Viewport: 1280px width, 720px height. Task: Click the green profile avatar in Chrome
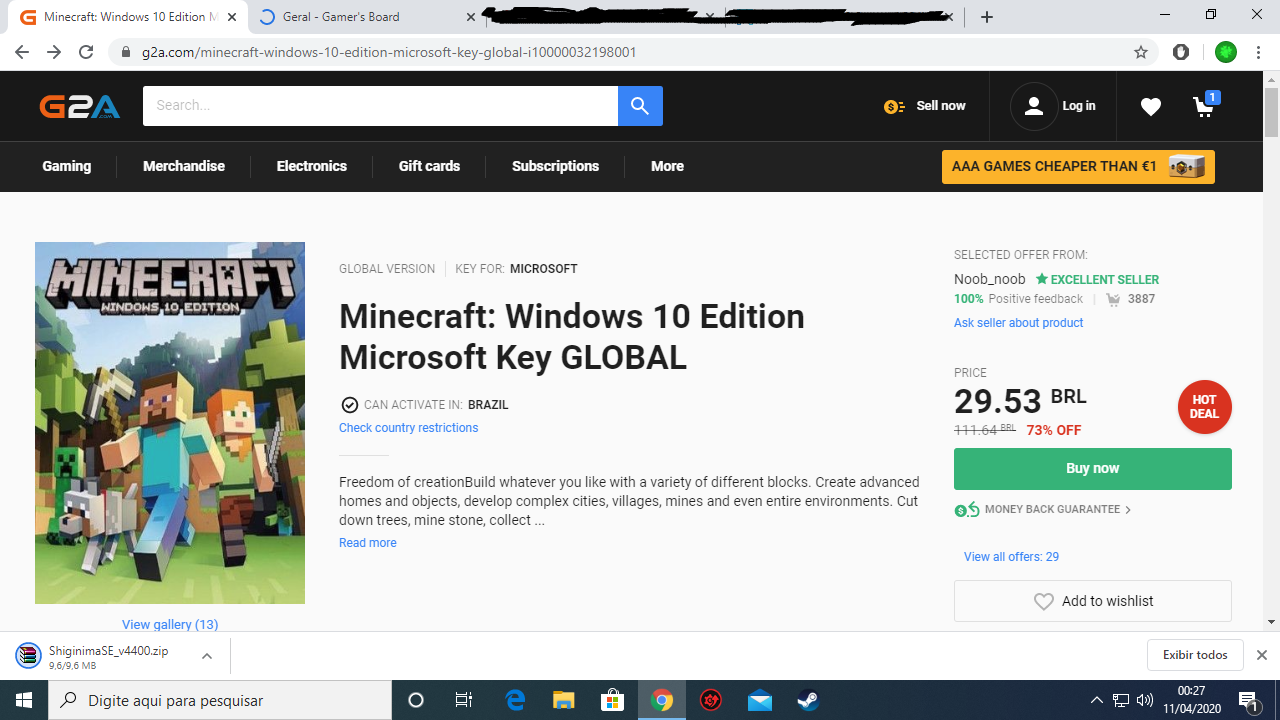click(x=1226, y=52)
